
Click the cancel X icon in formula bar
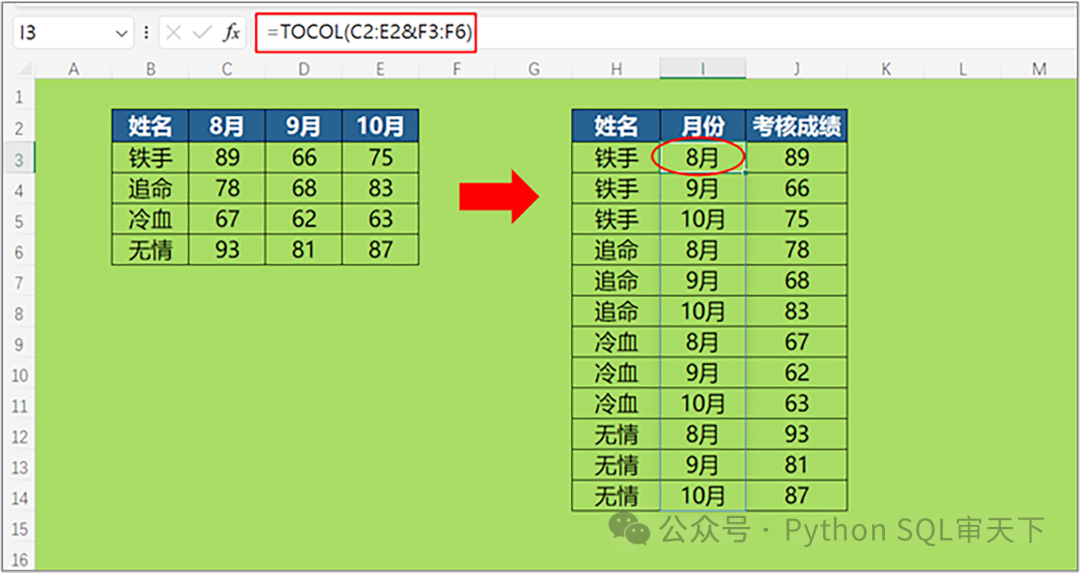[x=174, y=32]
